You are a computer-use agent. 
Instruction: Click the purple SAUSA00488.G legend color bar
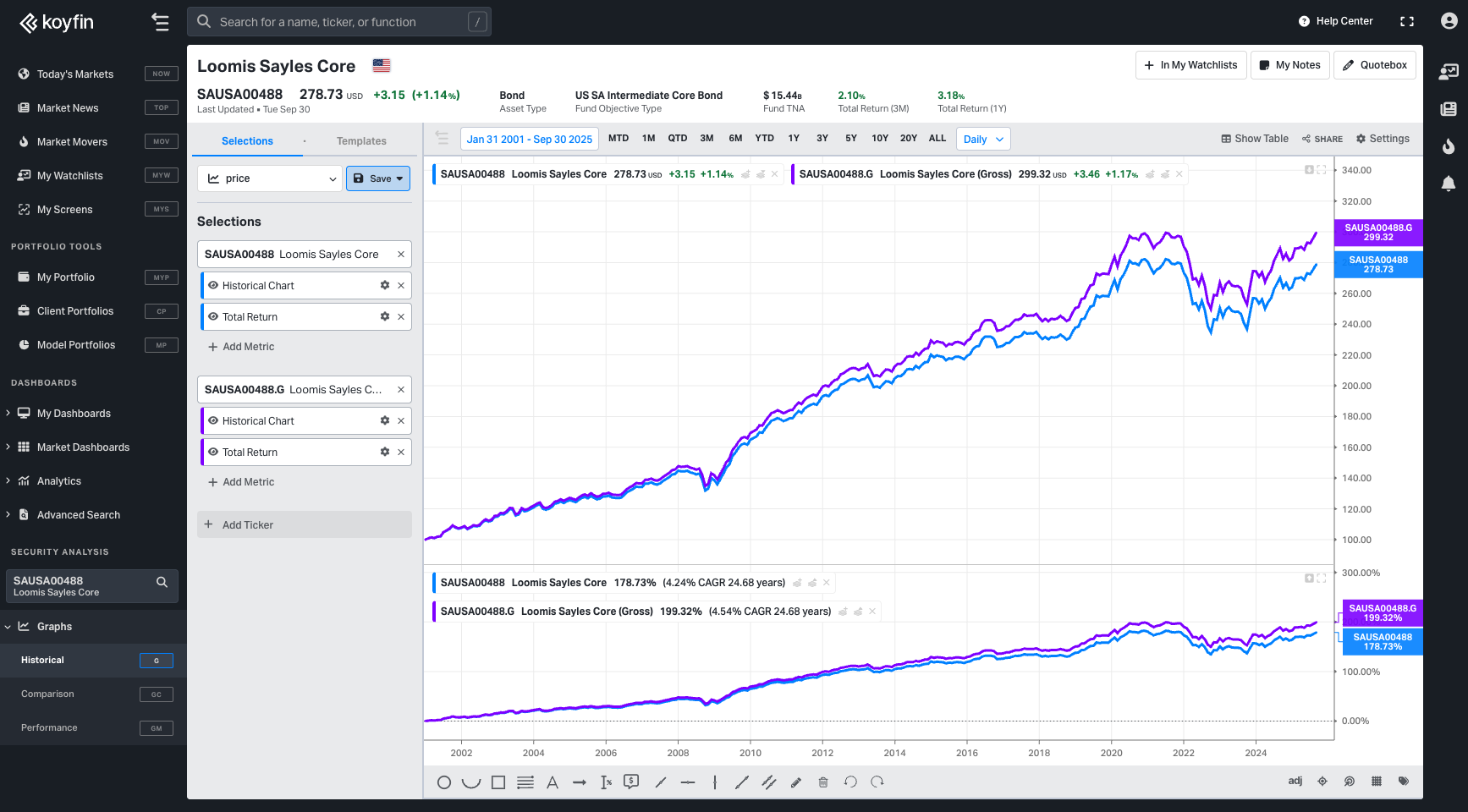pos(793,174)
